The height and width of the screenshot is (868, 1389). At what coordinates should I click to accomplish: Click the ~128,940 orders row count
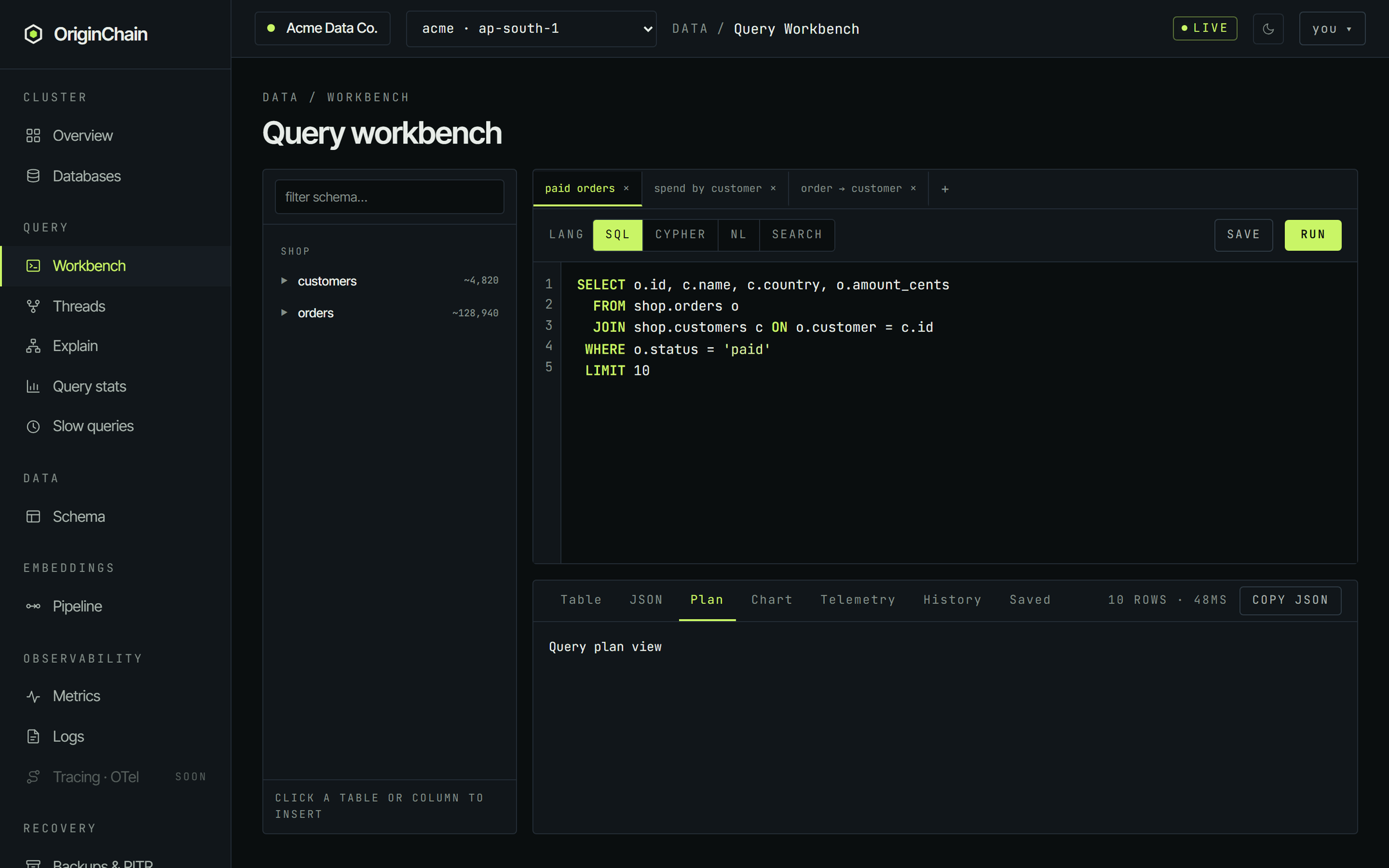point(475,313)
